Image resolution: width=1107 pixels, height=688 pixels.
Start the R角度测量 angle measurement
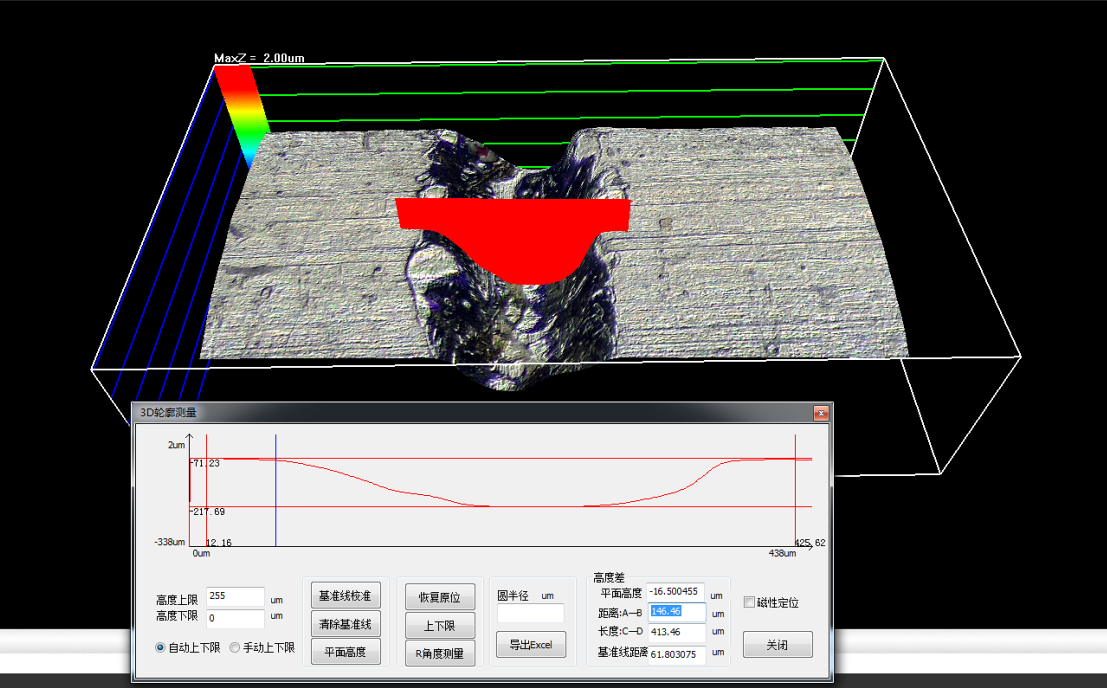coord(439,653)
